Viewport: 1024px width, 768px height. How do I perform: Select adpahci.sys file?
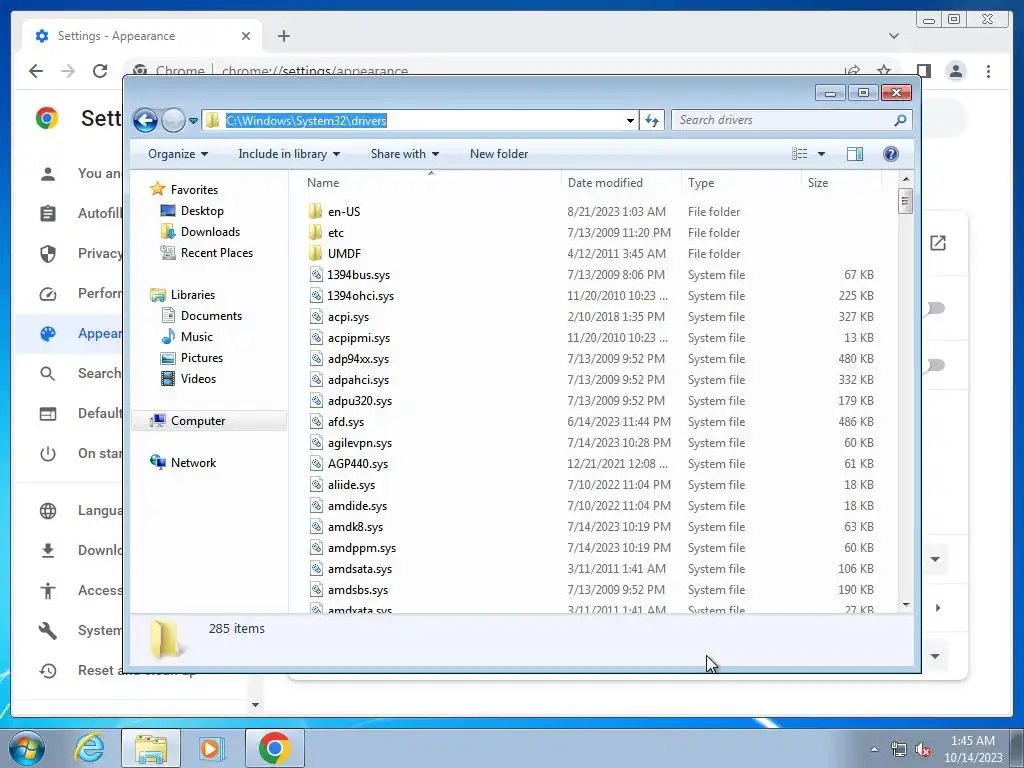coord(358,380)
